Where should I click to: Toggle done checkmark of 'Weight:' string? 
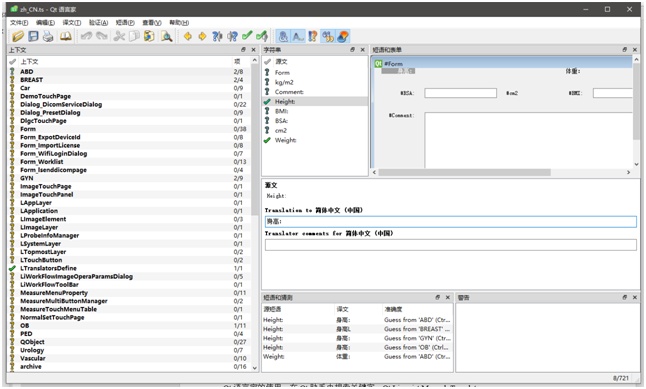[x=267, y=140]
